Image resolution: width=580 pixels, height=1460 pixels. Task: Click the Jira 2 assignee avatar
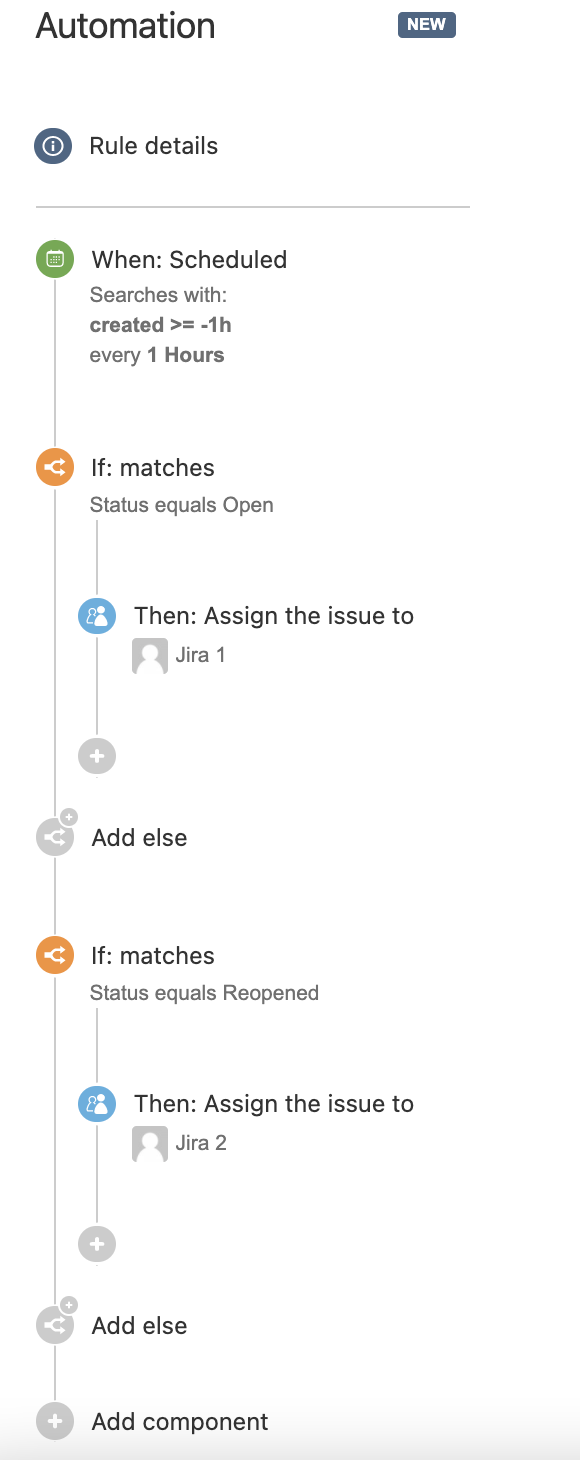(x=150, y=1143)
